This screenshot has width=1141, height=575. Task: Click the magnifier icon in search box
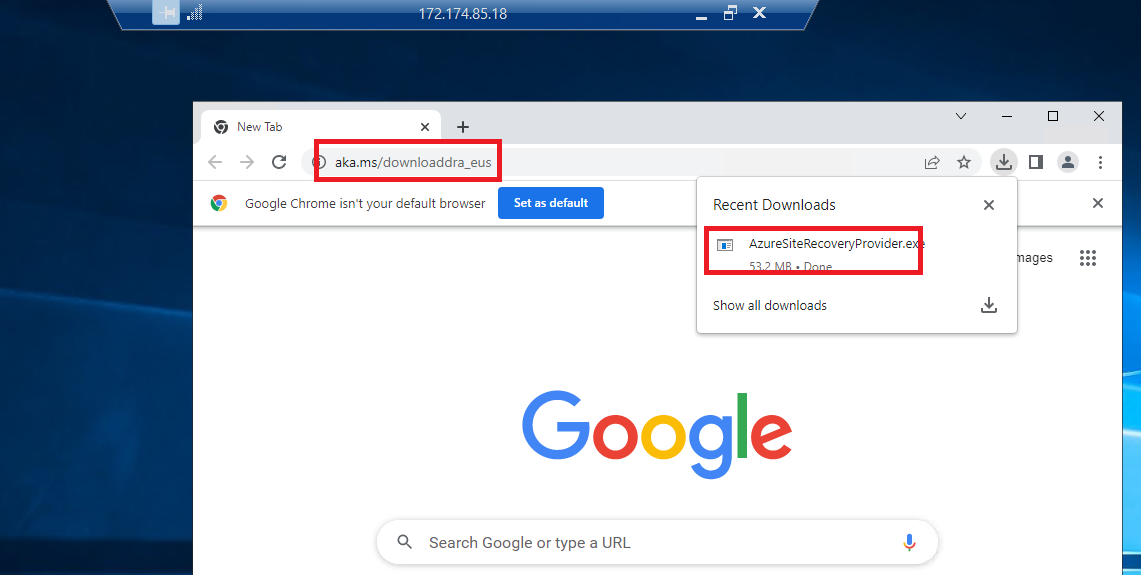tap(405, 542)
